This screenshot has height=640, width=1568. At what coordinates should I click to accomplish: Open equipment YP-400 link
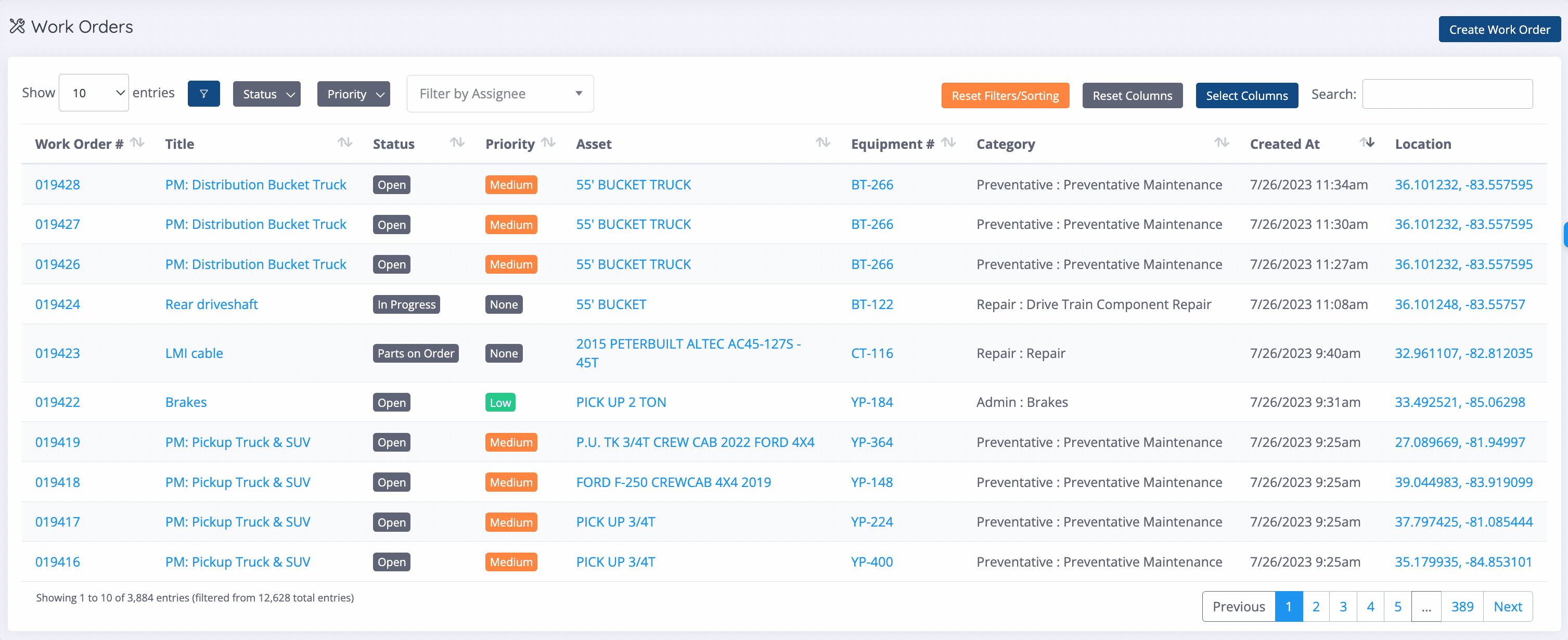[x=871, y=562]
